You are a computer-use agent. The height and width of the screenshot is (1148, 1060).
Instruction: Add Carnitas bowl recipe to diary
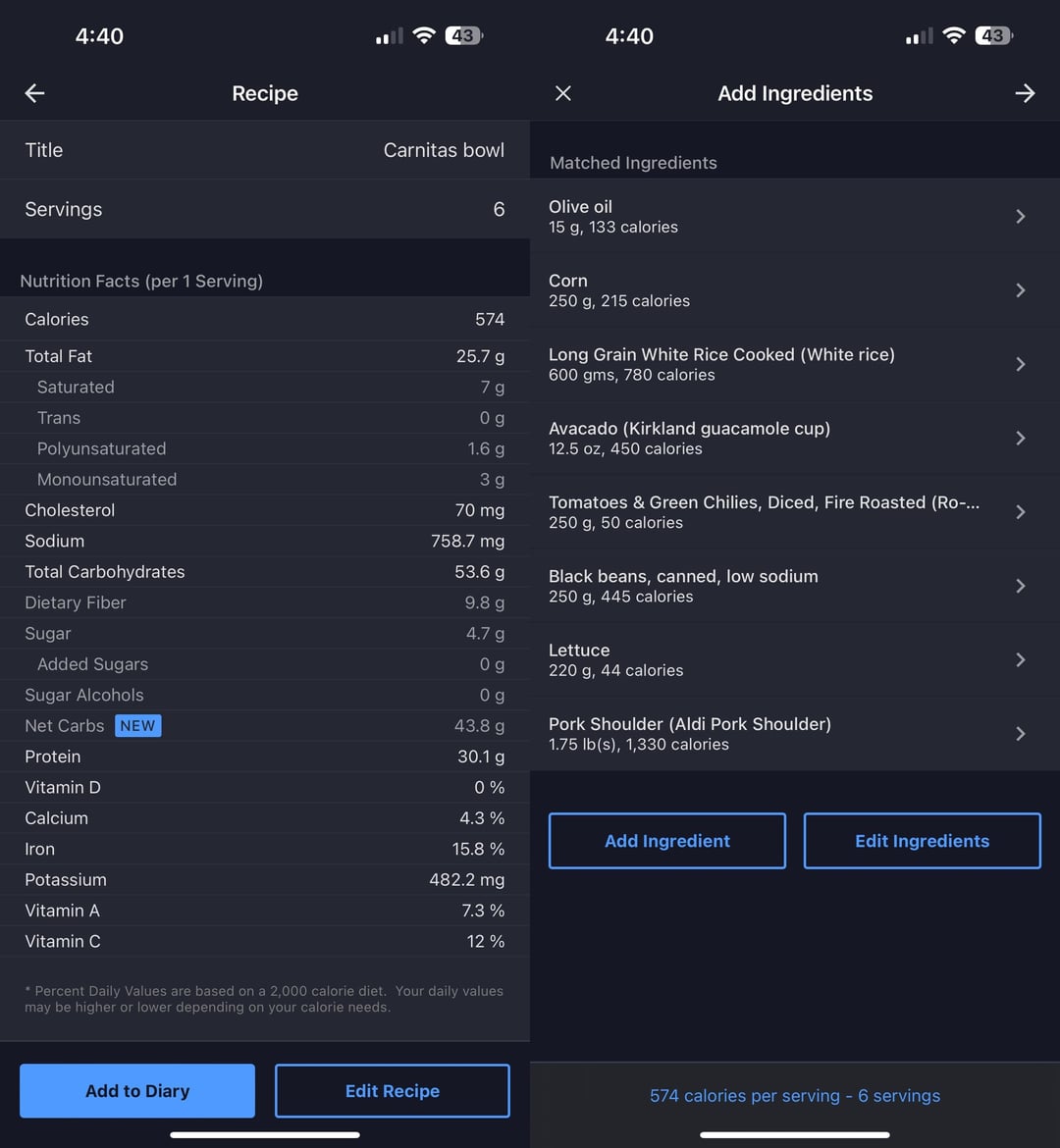pyautogui.click(x=137, y=1091)
